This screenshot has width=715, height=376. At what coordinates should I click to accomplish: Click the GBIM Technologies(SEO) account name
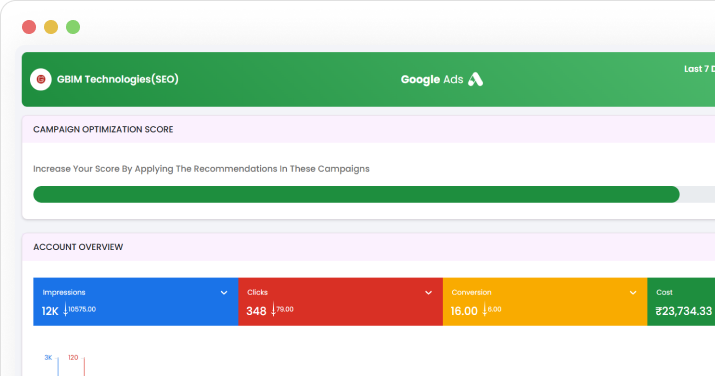click(118, 79)
